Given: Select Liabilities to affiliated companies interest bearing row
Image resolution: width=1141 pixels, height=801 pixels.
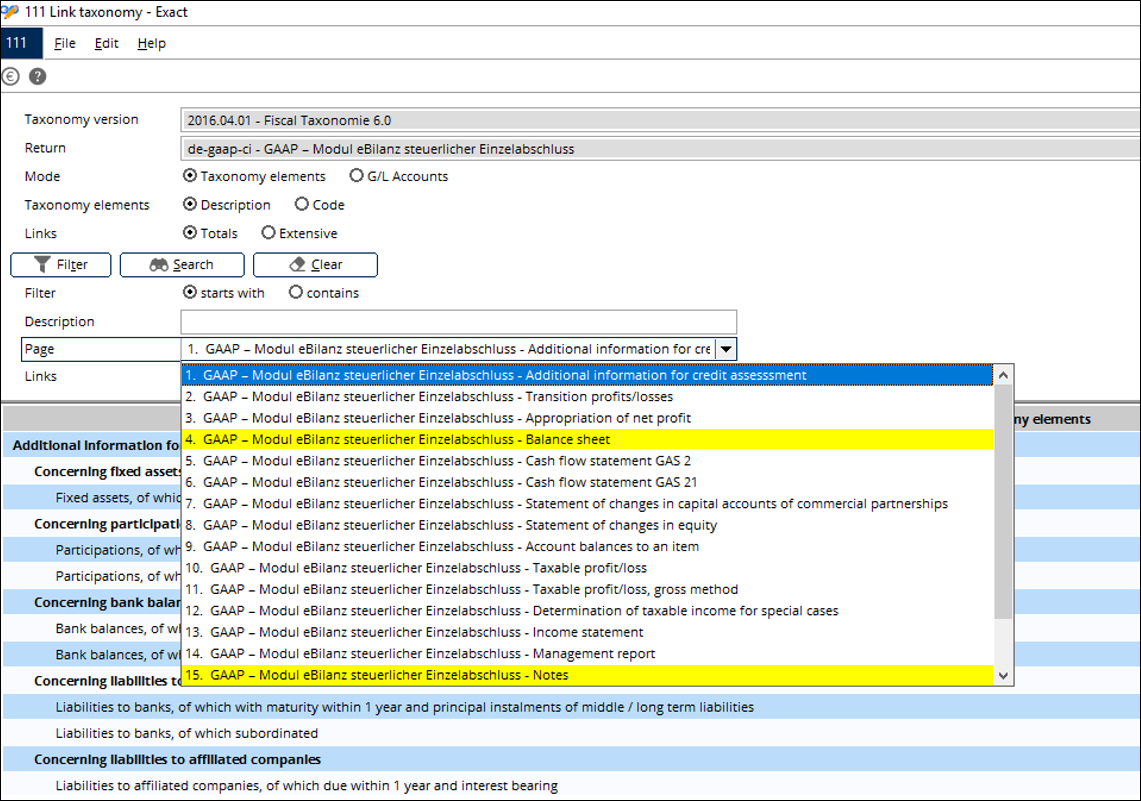Looking at the screenshot, I should coord(571,786).
